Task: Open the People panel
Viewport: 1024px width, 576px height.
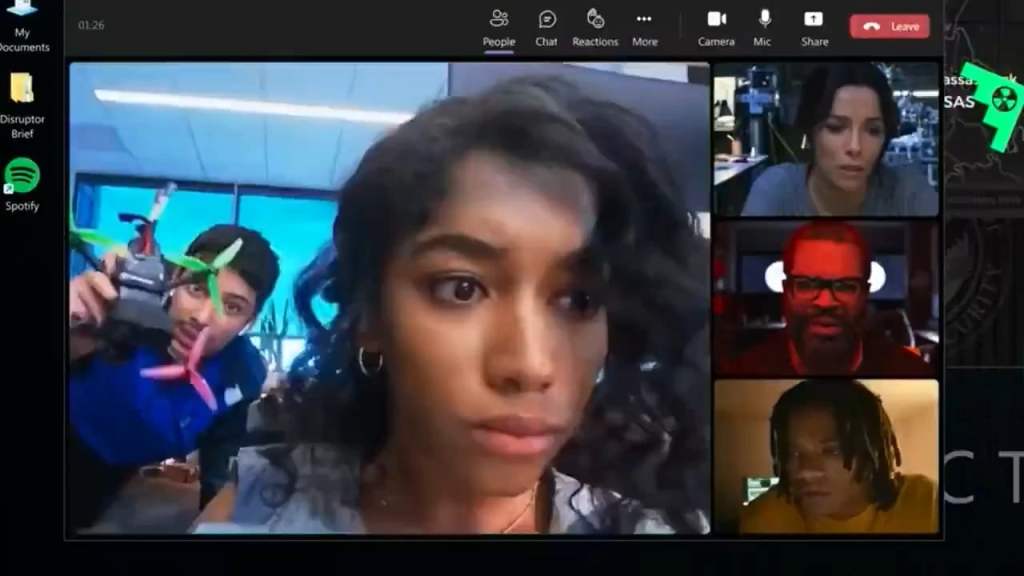Action: pyautogui.click(x=498, y=27)
